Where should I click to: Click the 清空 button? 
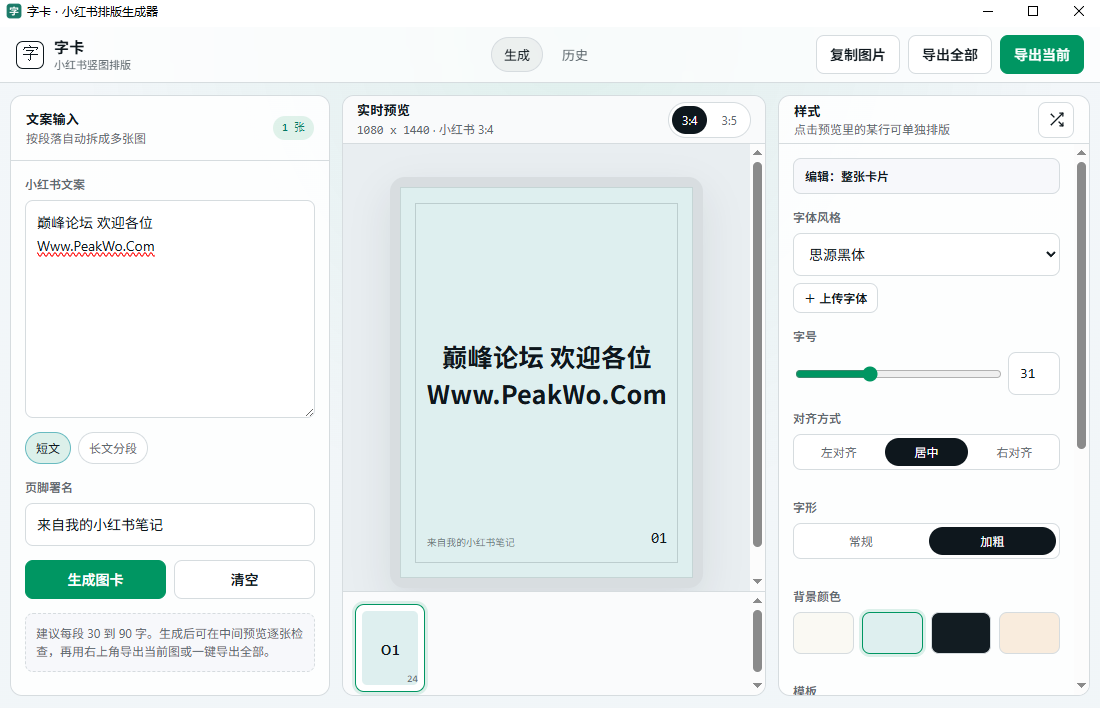(244, 579)
